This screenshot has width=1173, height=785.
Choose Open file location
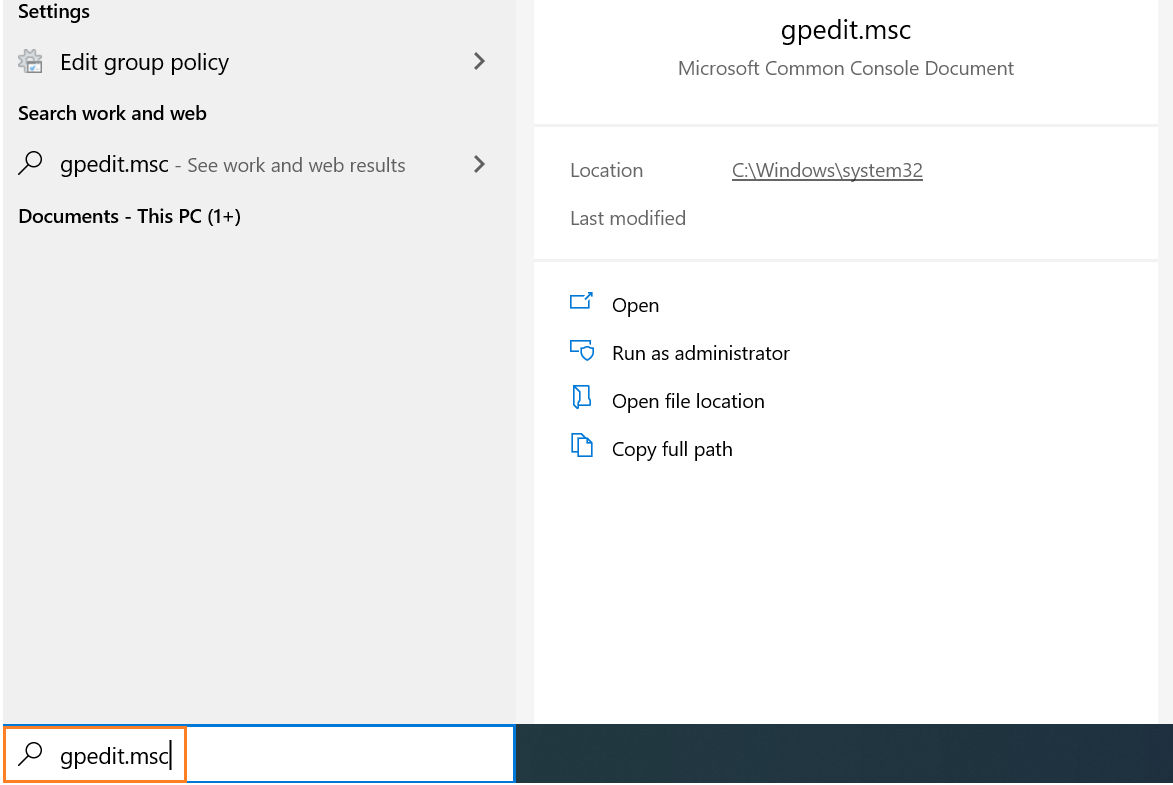pyautogui.click(x=688, y=402)
